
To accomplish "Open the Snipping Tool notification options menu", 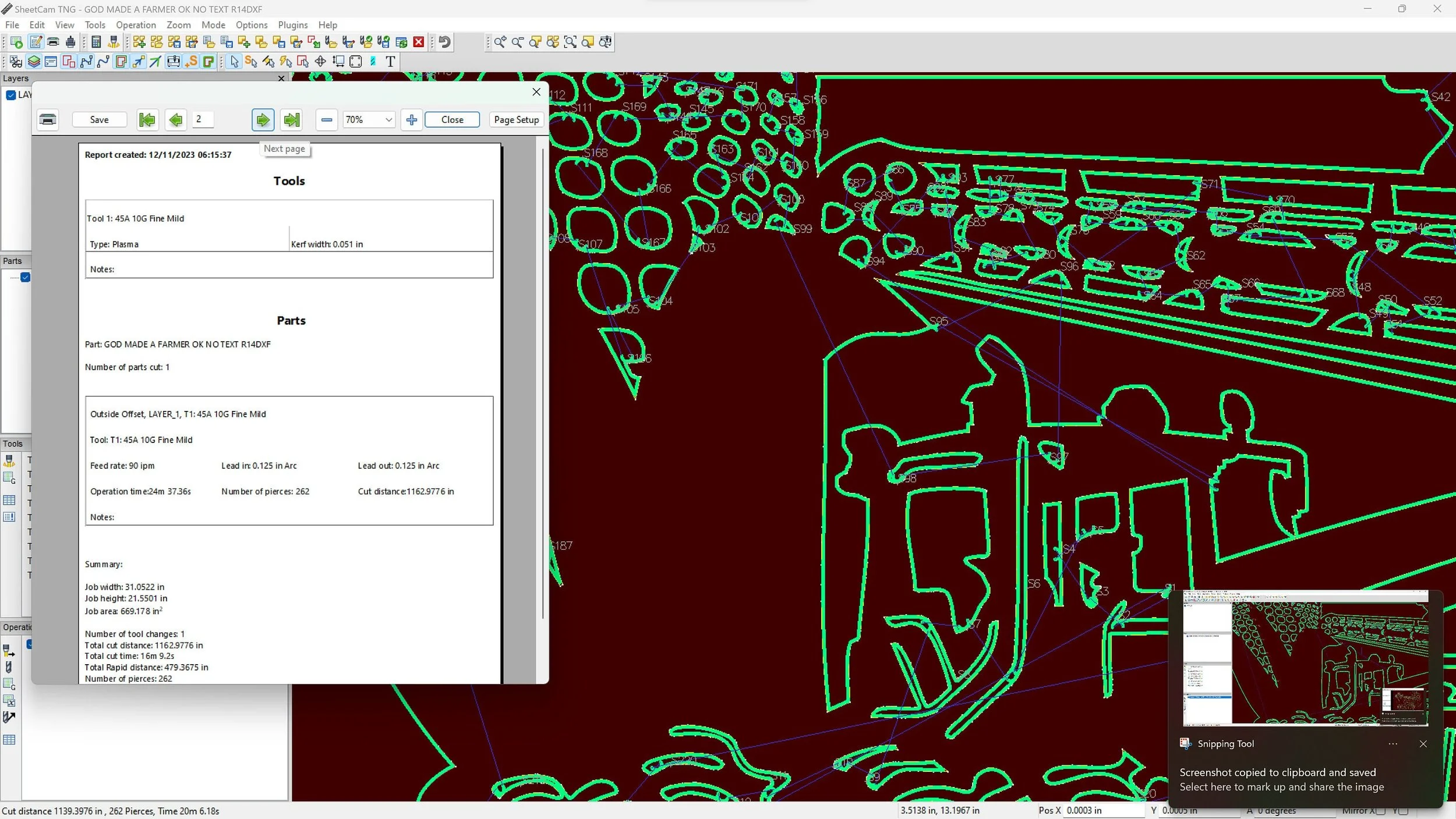I will pos(1393,744).
